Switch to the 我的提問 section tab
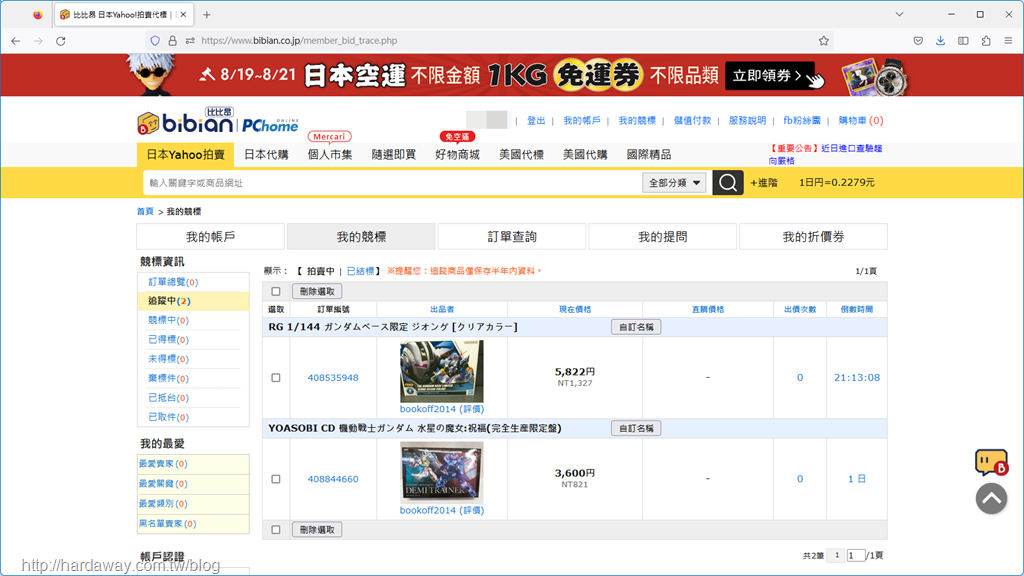This screenshot has width=1024, height=576. click(663, 236)
